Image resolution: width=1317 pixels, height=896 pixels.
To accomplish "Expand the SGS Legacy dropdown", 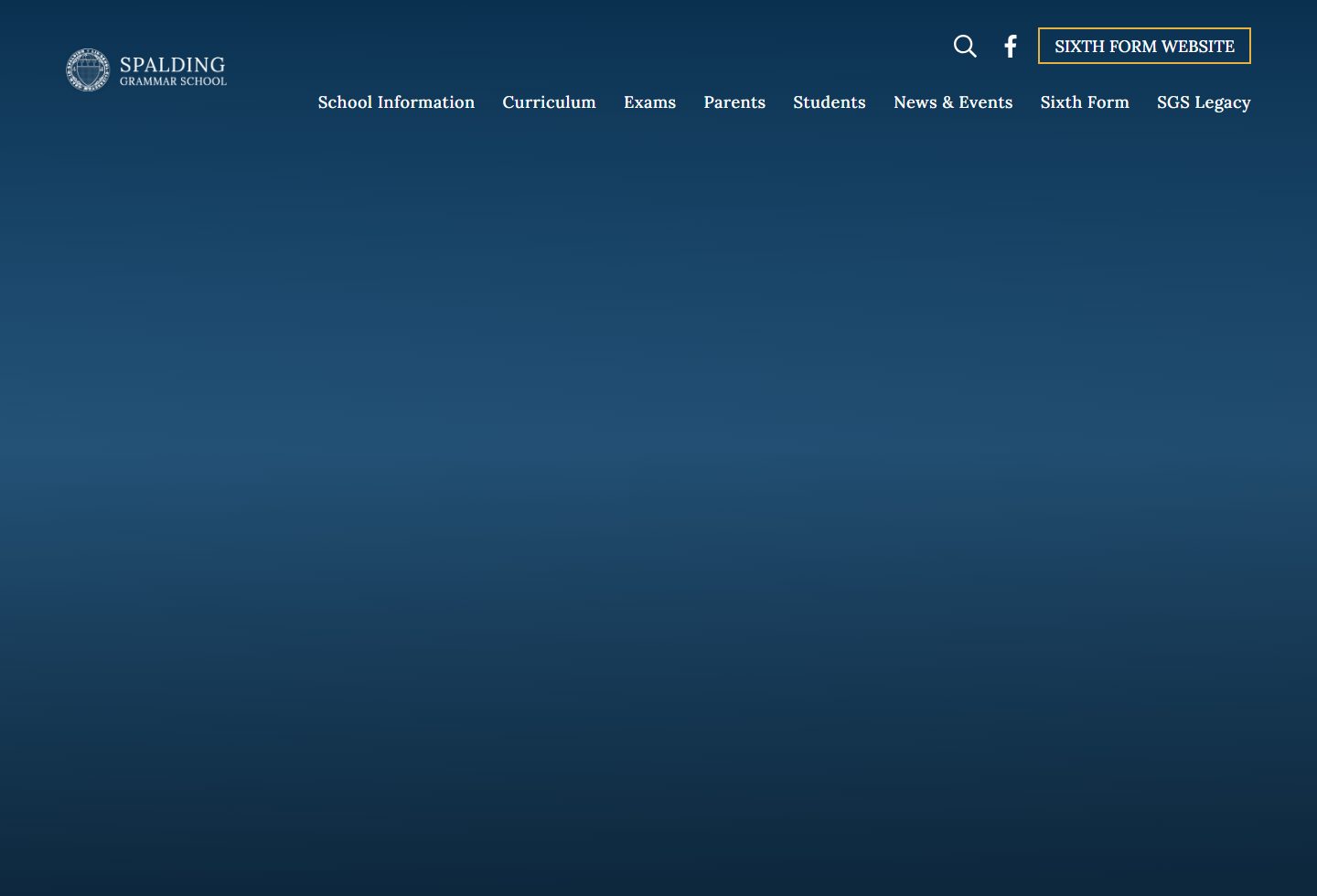I will point(1204,102).
